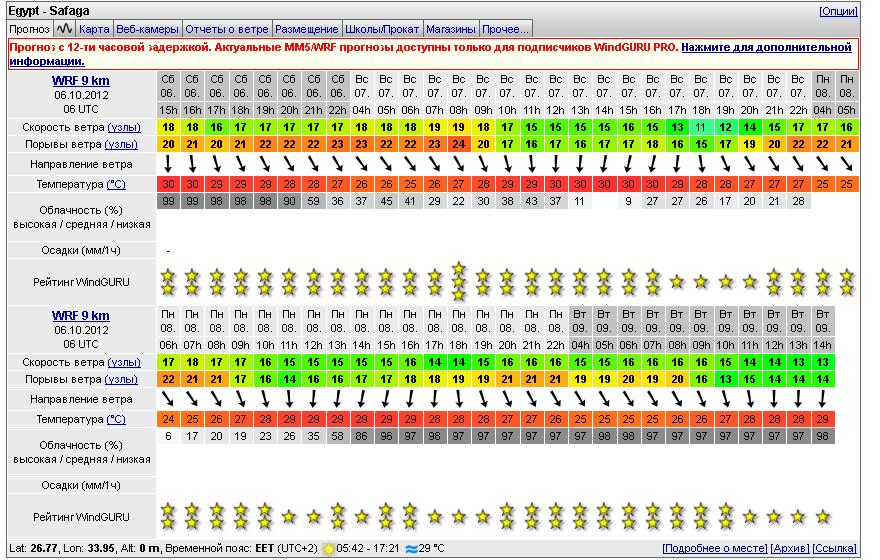Click the cloud cover 58 cell at Пн 13h
Screen dimensions: 880x560
337,436
